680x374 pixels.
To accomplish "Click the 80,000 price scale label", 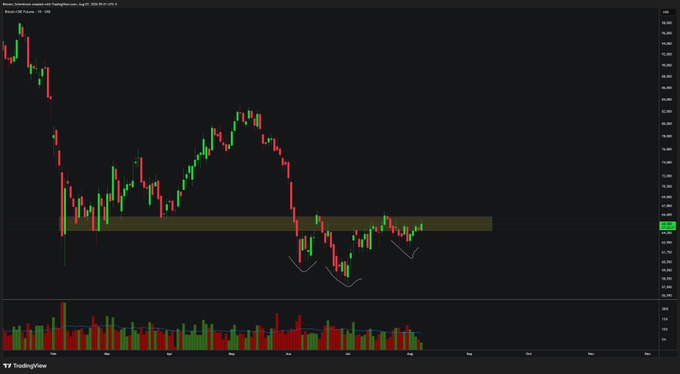I will (667, 124).
